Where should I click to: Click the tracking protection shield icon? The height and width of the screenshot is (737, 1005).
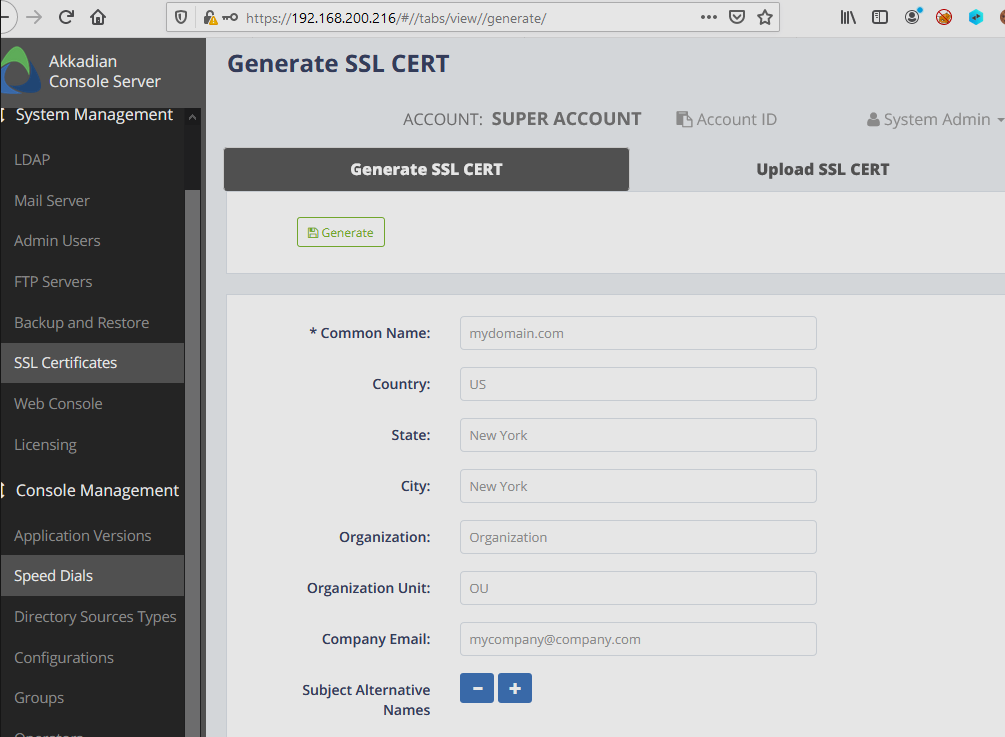pos(181,17)
